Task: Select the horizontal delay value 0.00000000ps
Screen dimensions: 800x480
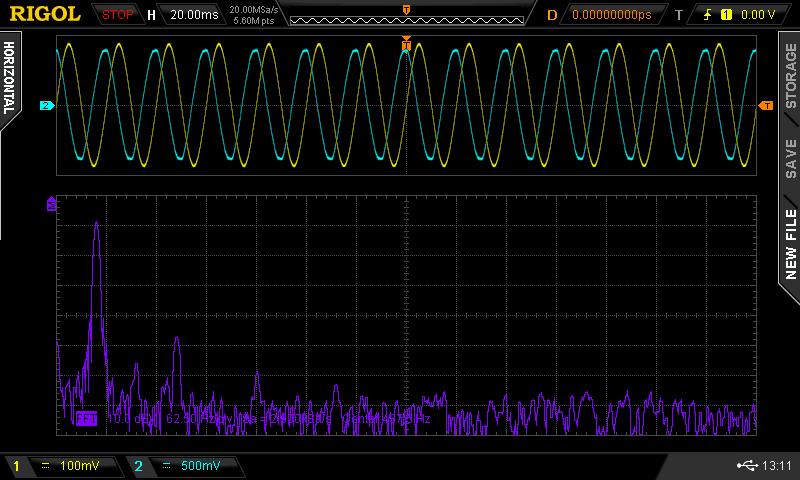Action: point(612,15)
